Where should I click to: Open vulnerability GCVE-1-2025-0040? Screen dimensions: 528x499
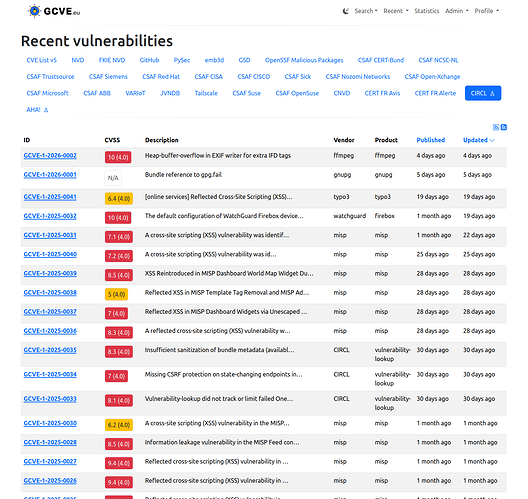tap(50, 255)
